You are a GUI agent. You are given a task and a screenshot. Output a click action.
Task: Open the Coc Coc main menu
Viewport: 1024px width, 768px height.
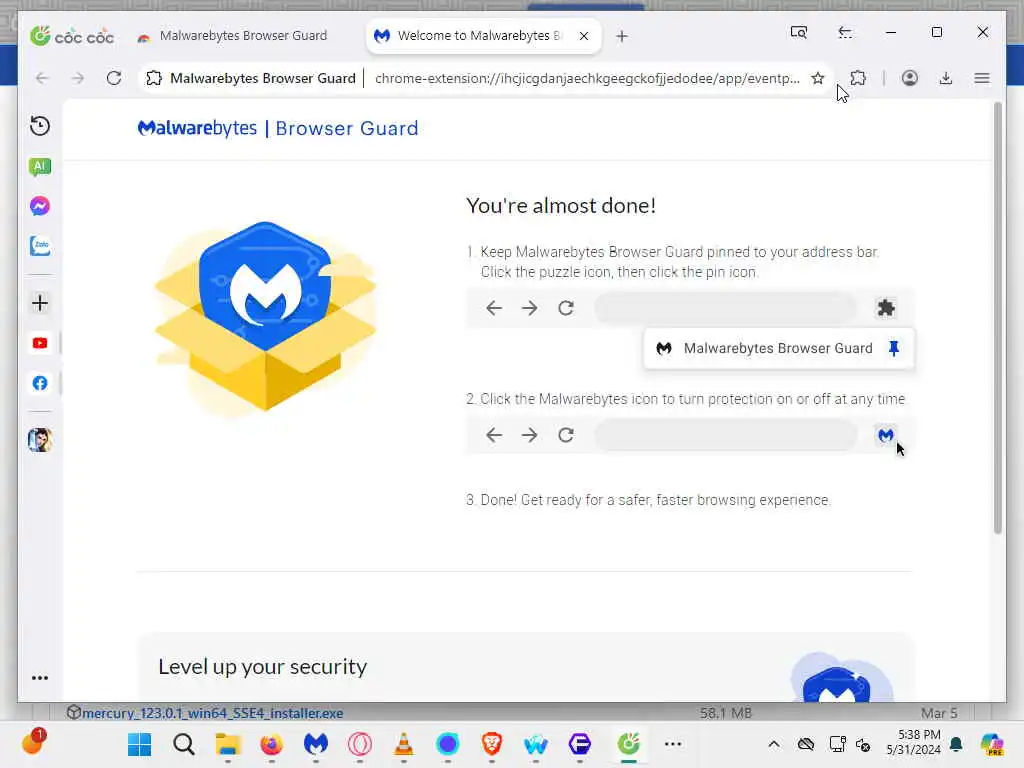982,78
